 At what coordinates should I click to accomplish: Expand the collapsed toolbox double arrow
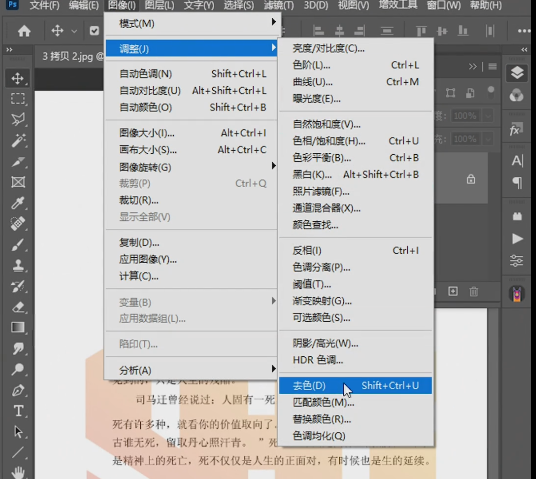tap(9, 50)
